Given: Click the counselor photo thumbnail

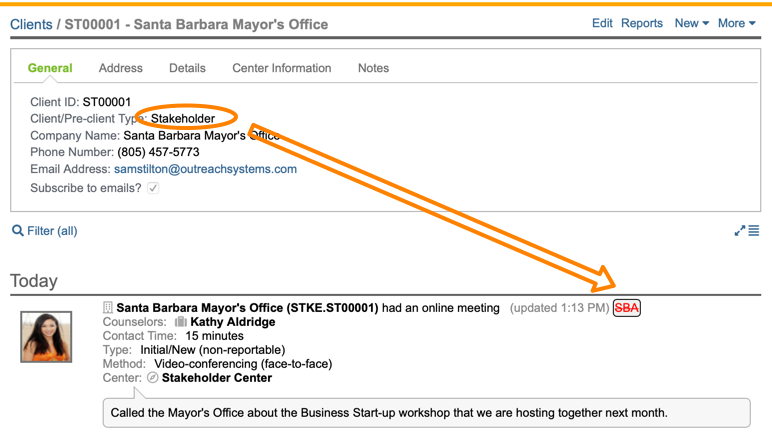Looking at the screenshot, I should (x=46, y=336).
